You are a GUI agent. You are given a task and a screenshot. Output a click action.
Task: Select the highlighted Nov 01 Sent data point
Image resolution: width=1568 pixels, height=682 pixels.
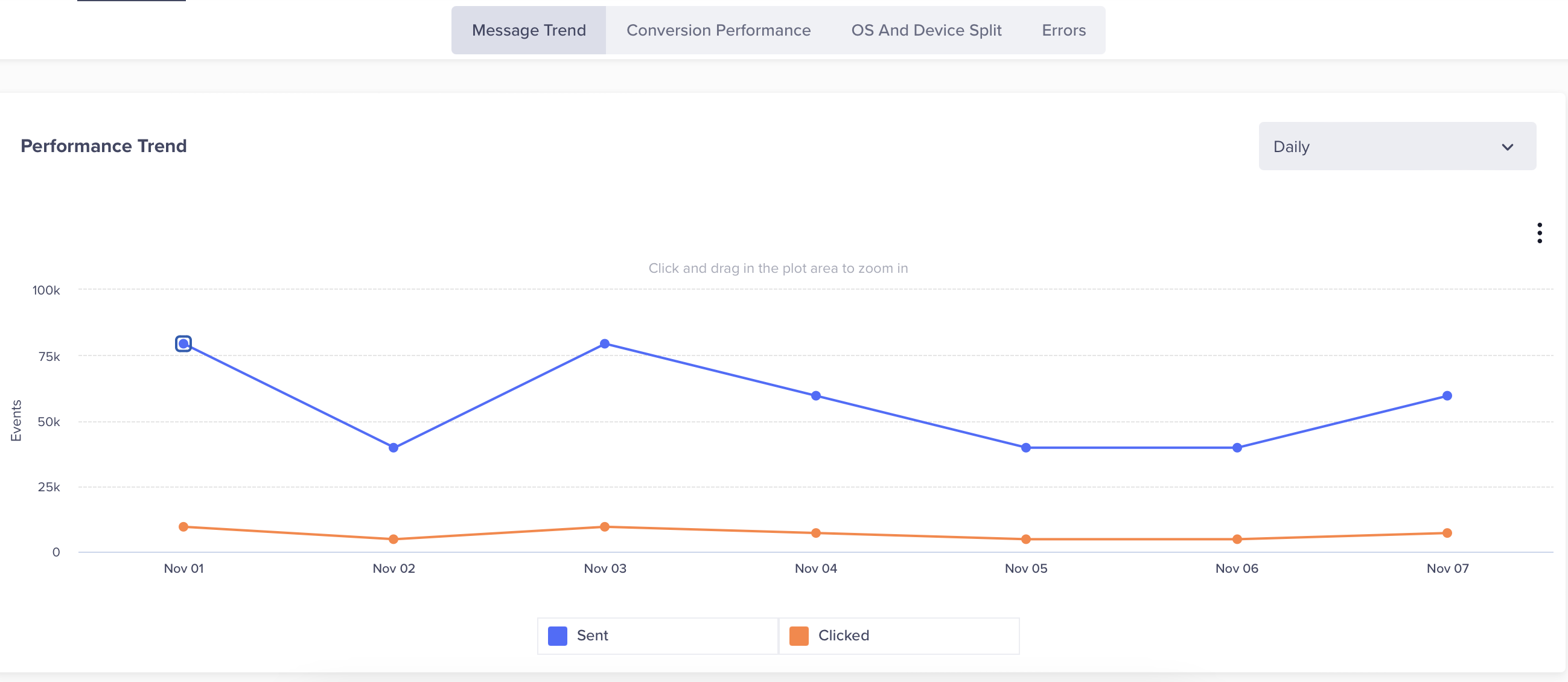tap(183, 344)
